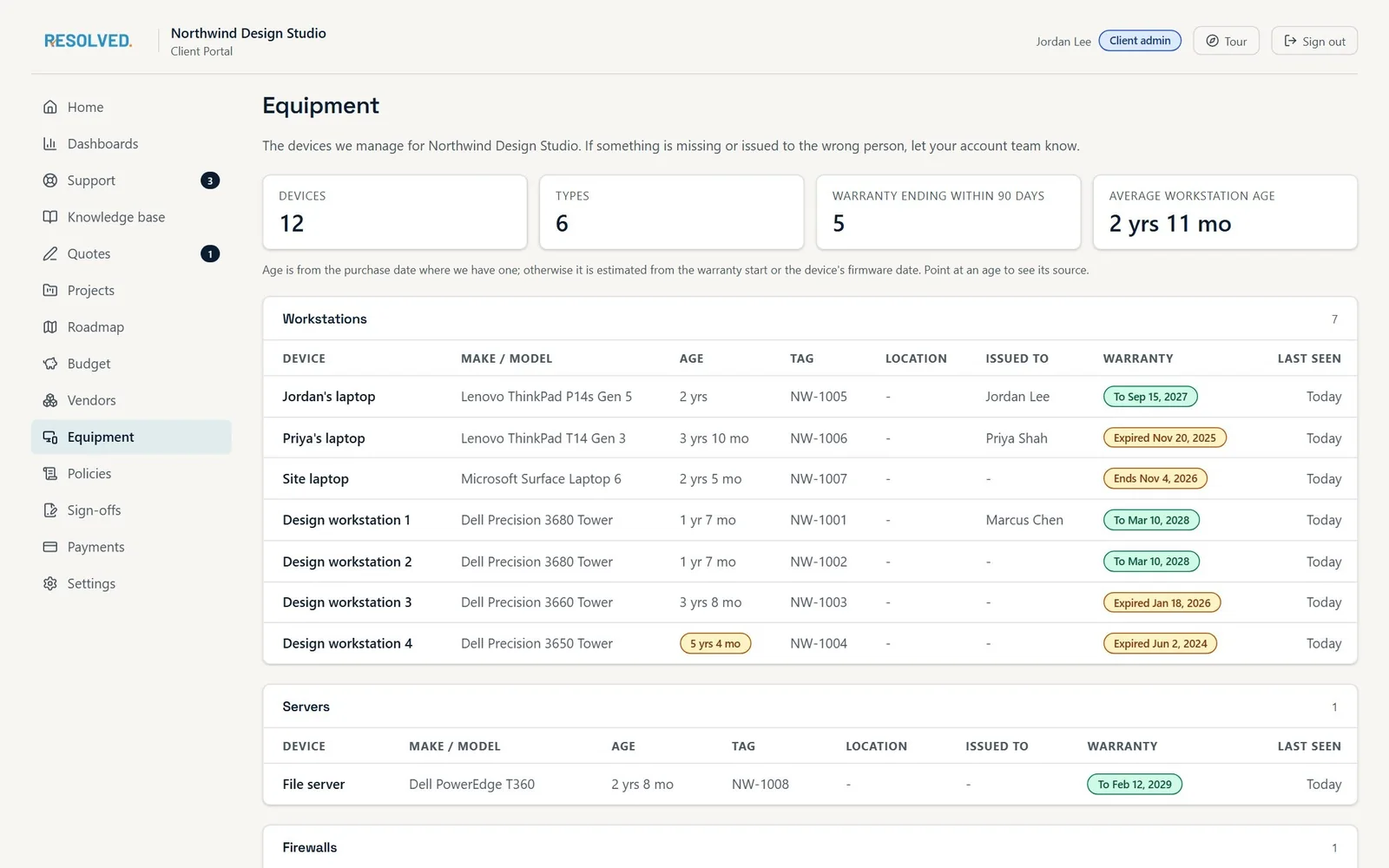Open the Quotes menu label
Image resolution: width=1389 pixels, height=868 pixels.
[x=89, y=253]
